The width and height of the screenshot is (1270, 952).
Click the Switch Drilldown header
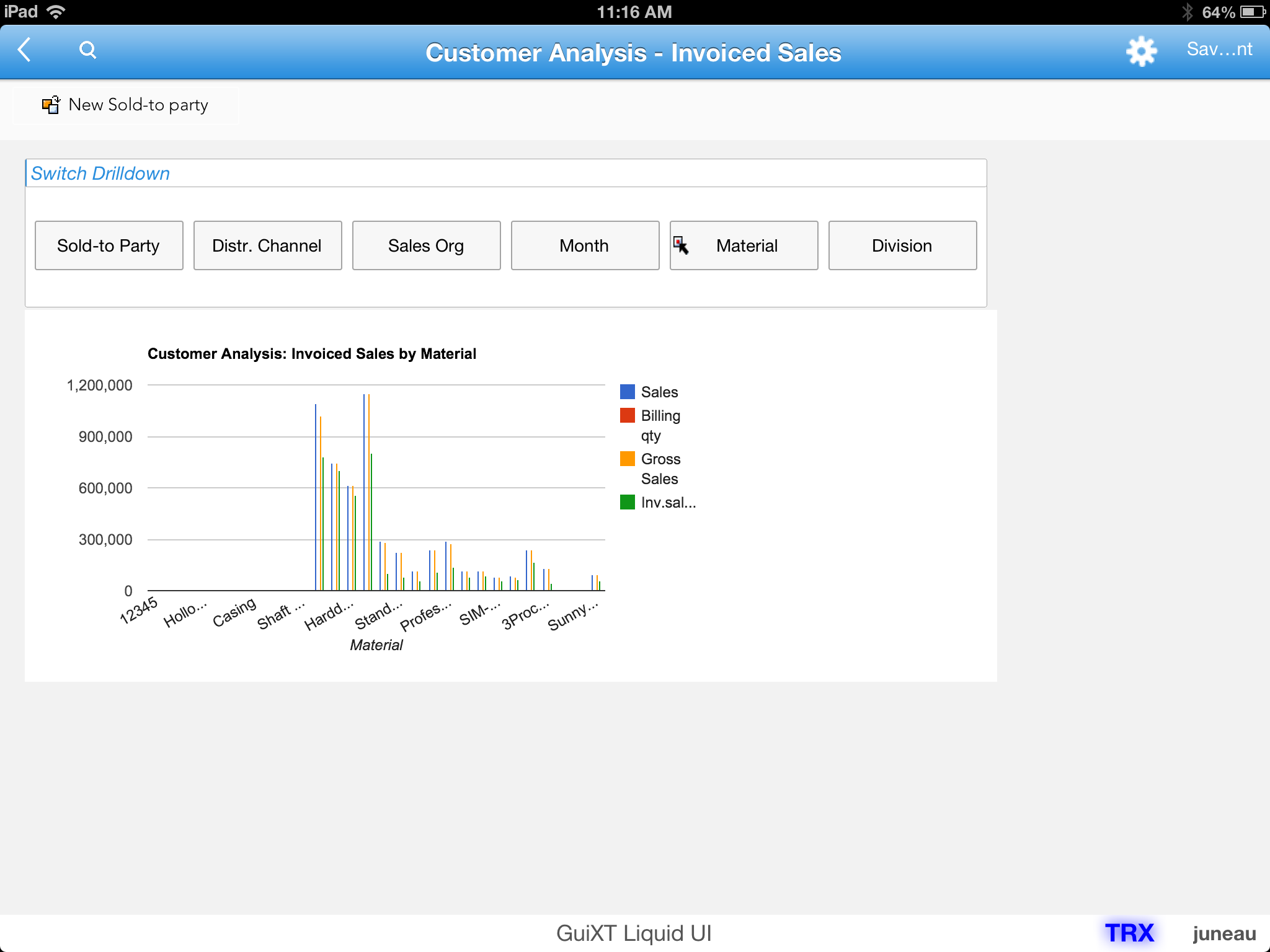tap(100, 174)
